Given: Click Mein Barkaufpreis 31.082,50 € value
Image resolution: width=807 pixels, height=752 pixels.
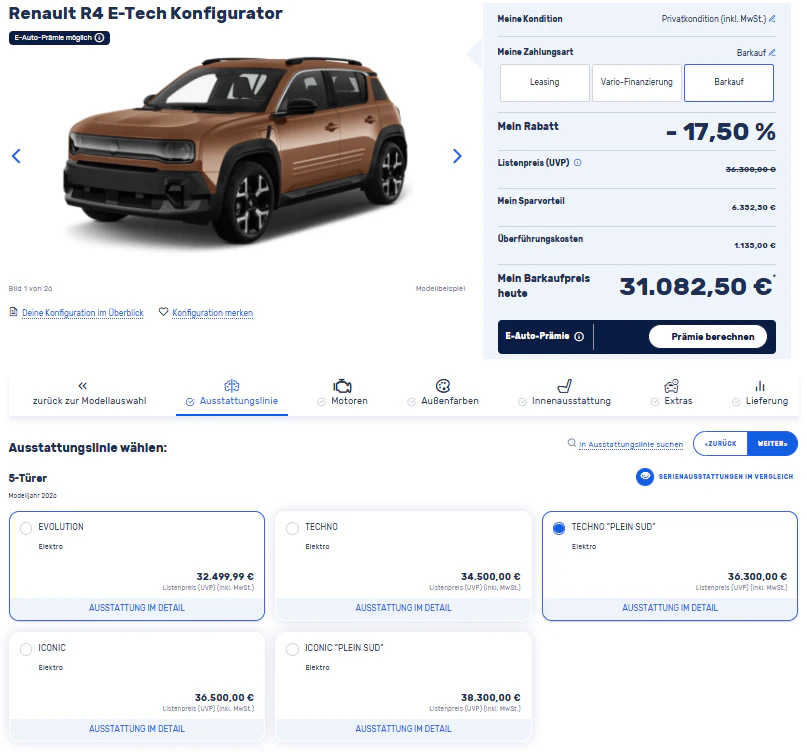Looking at the screenshot, I should (696, 286).
